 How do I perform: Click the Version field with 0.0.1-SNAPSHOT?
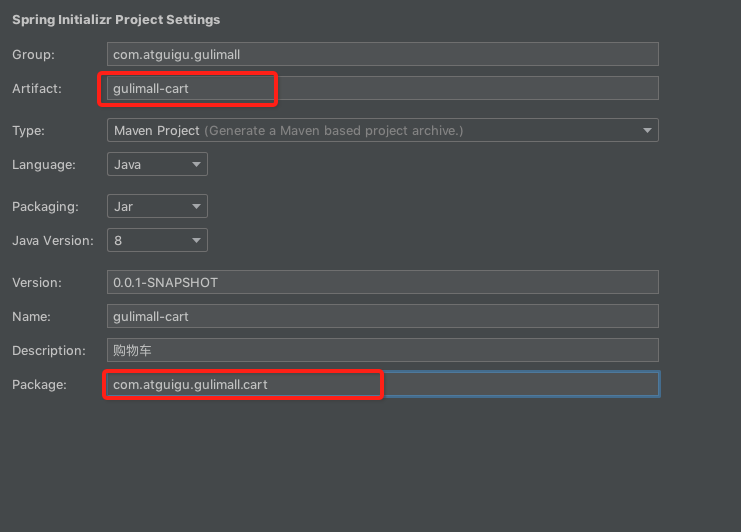(382, 282)
